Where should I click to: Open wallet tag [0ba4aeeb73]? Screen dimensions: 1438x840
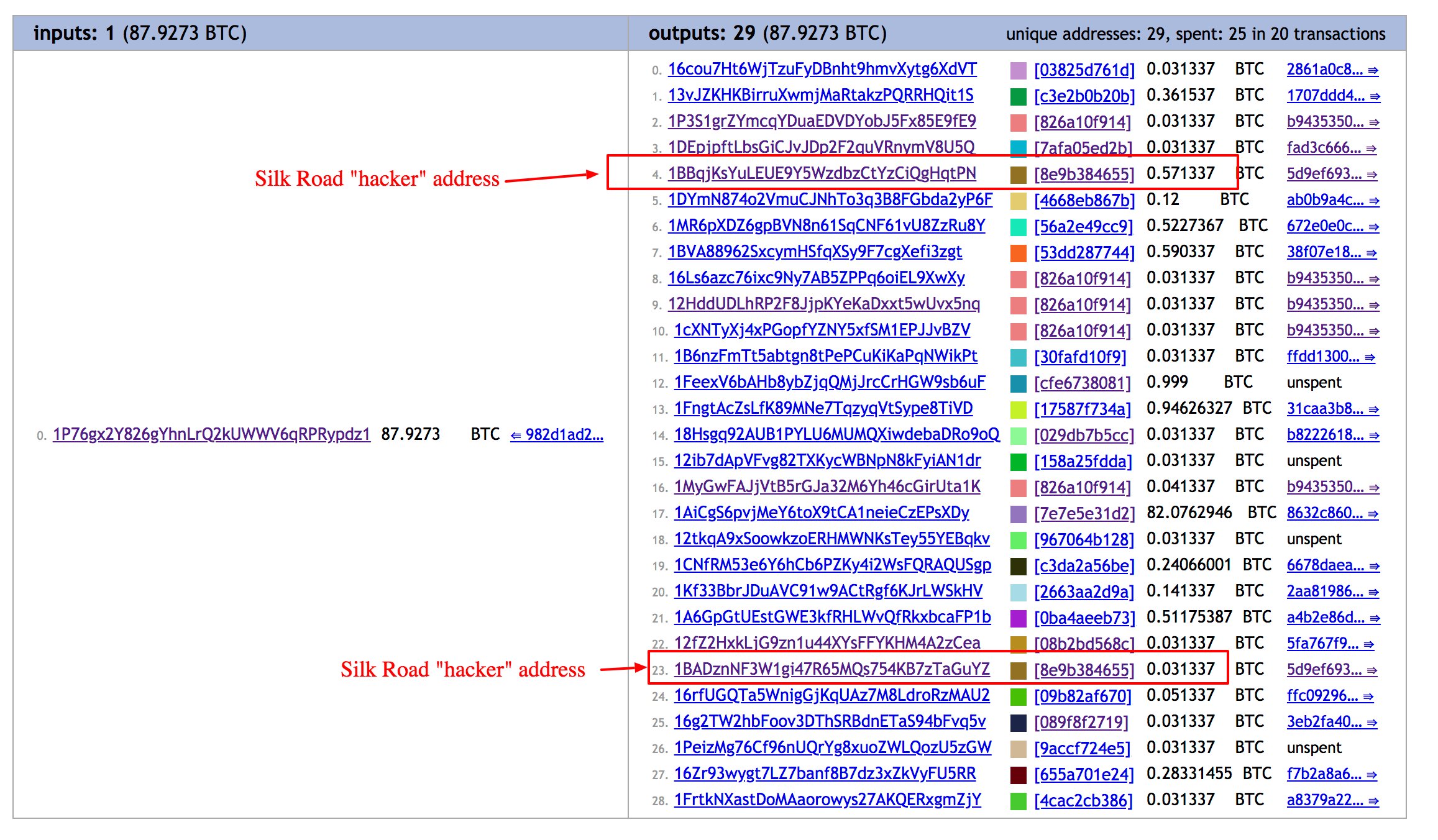[x=1084, y=618]
